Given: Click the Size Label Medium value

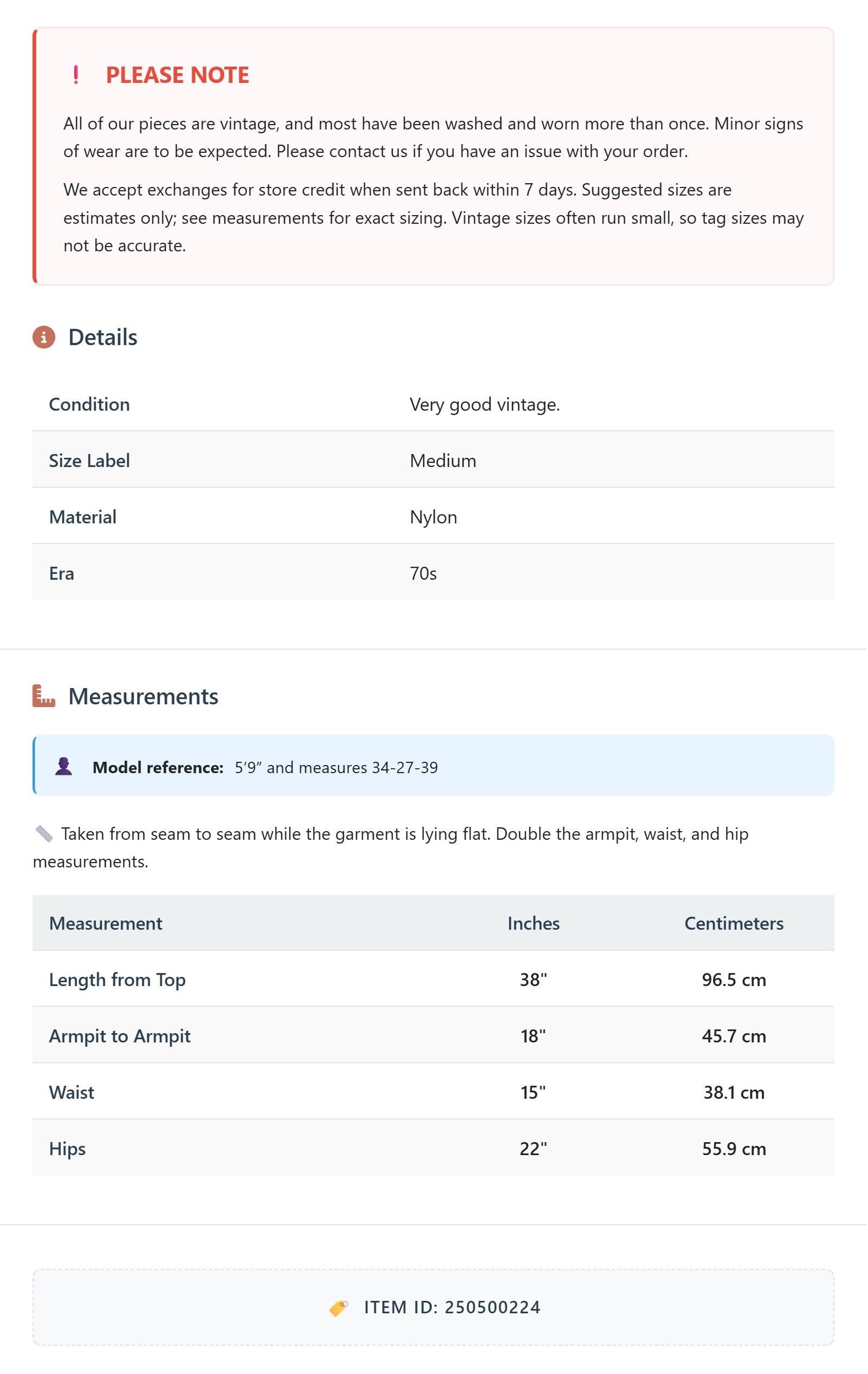Looking at the screenshot, I should [443, 461].
